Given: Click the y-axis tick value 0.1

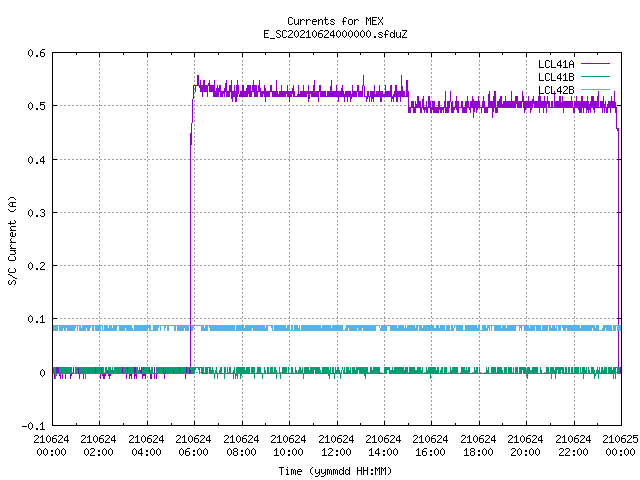Looking at the screenshot, I should [x=36, y=319].
